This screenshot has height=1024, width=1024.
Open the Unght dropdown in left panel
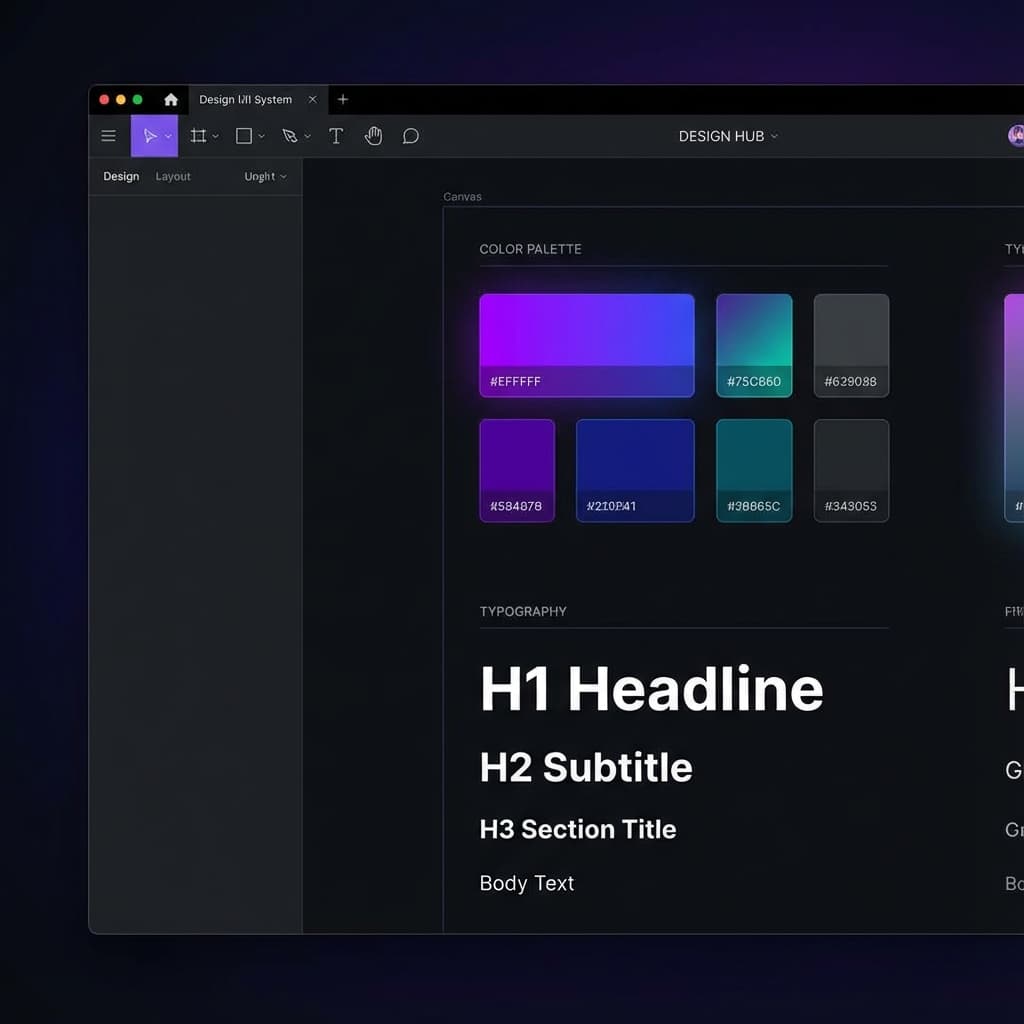coord(265,176)
